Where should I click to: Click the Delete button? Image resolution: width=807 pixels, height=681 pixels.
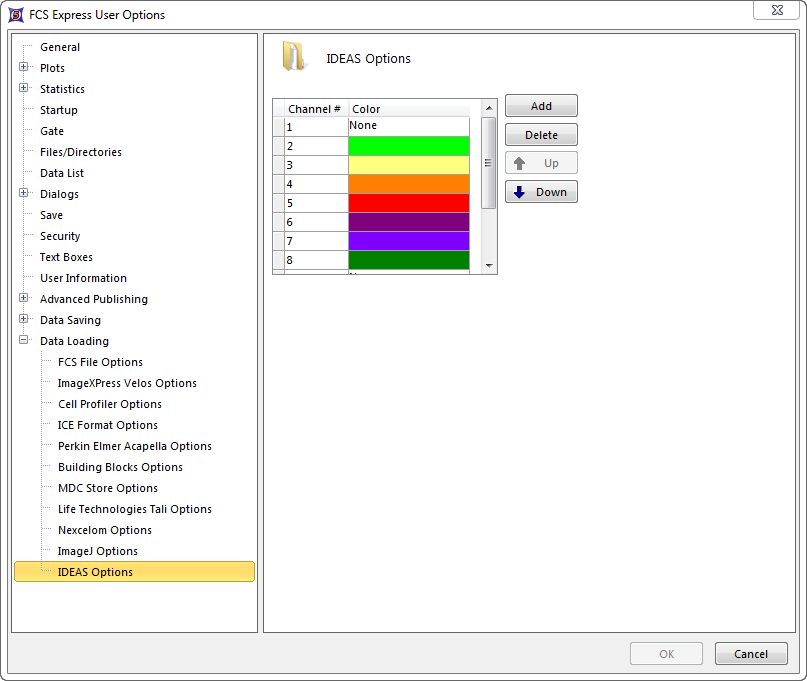click(541, 135)
